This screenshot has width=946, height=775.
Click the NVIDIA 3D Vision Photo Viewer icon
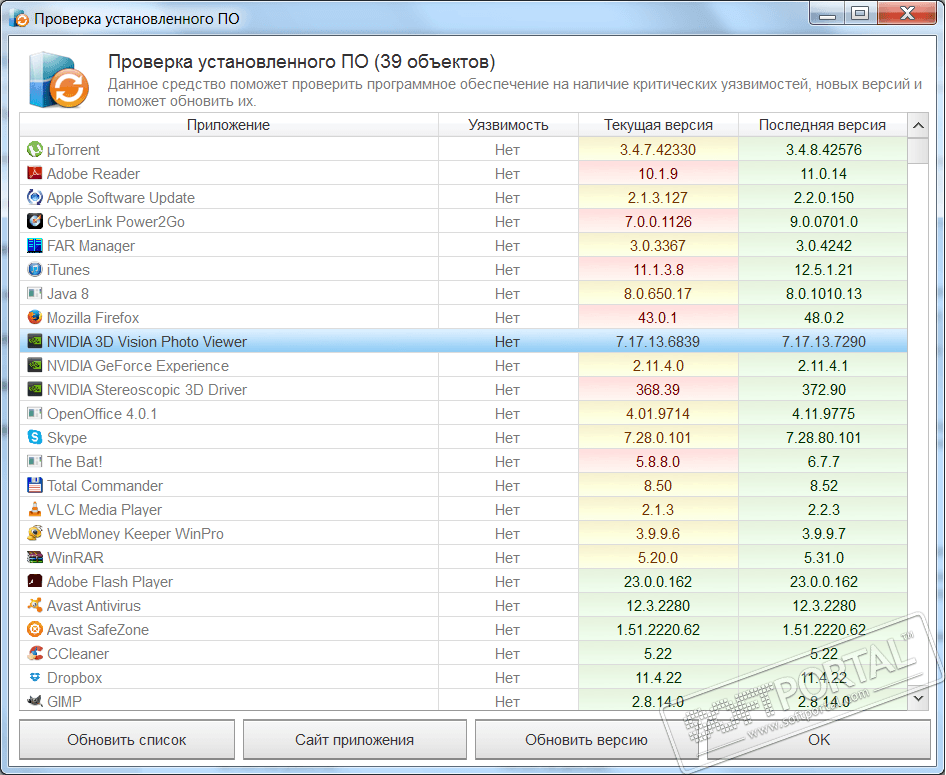35,341
